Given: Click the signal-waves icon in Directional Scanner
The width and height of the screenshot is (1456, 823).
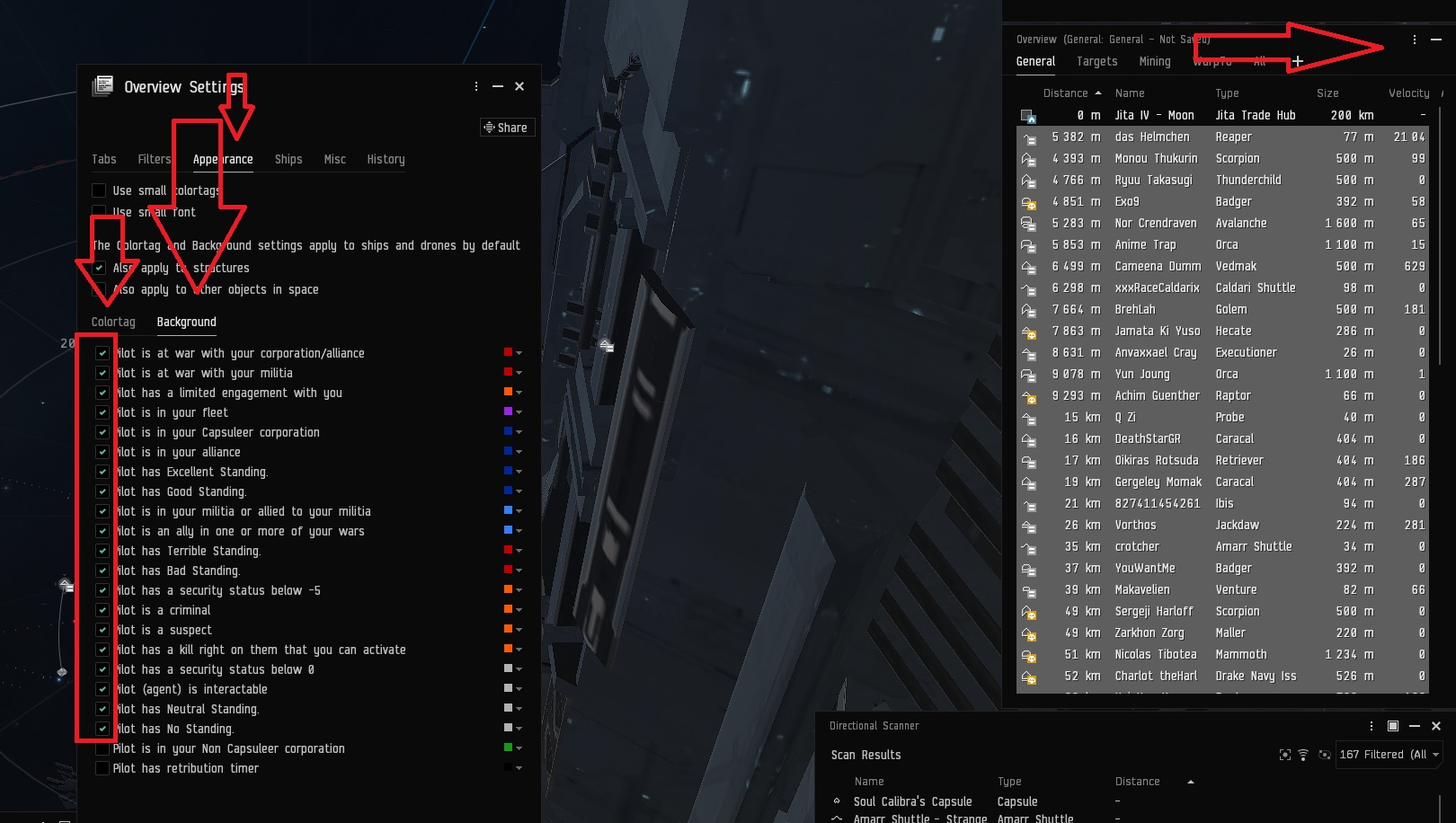Looking at the screenshot, I should point(1303,755).
